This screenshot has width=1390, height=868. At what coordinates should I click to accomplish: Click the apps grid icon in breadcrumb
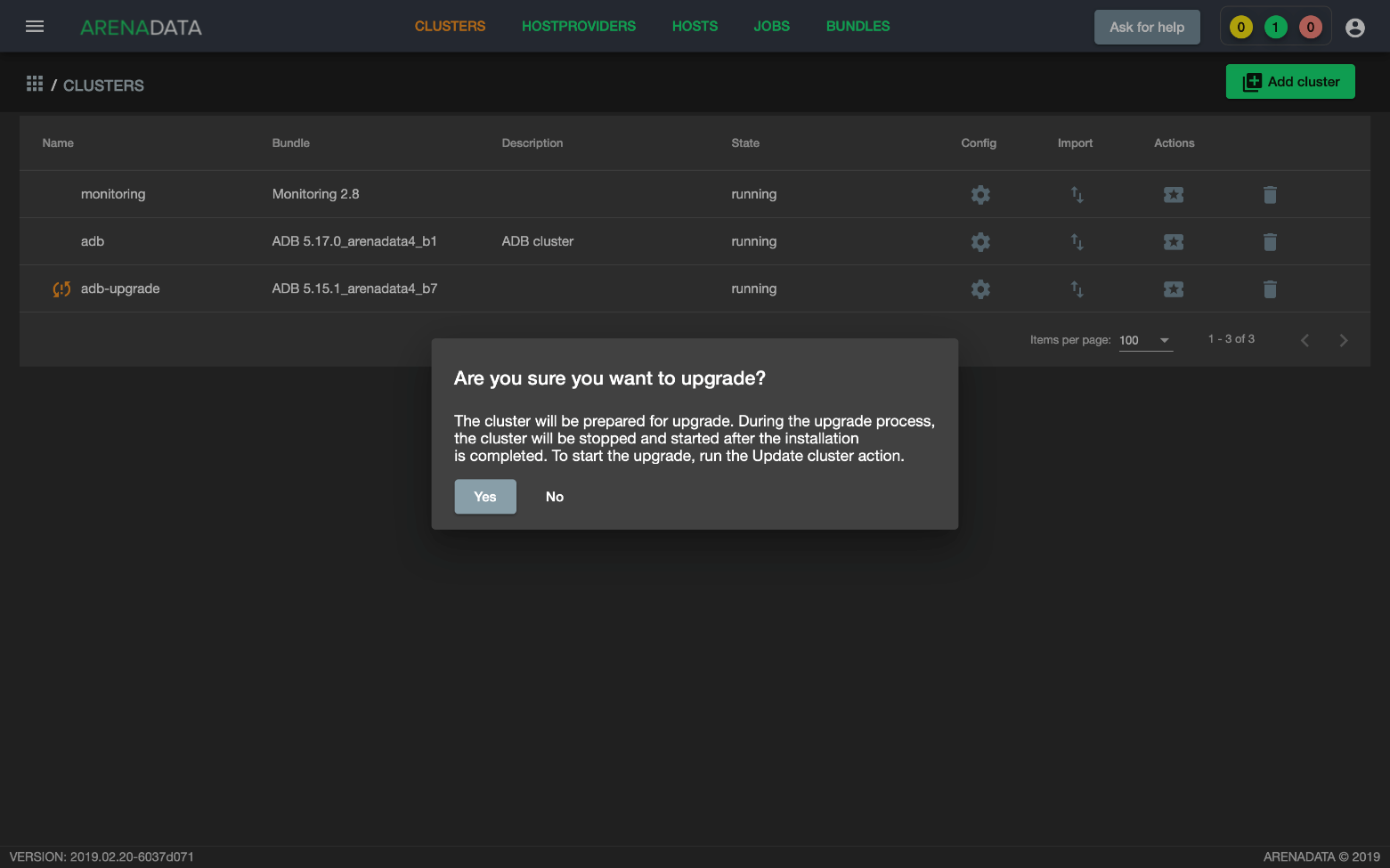click(x=35, y=84)
